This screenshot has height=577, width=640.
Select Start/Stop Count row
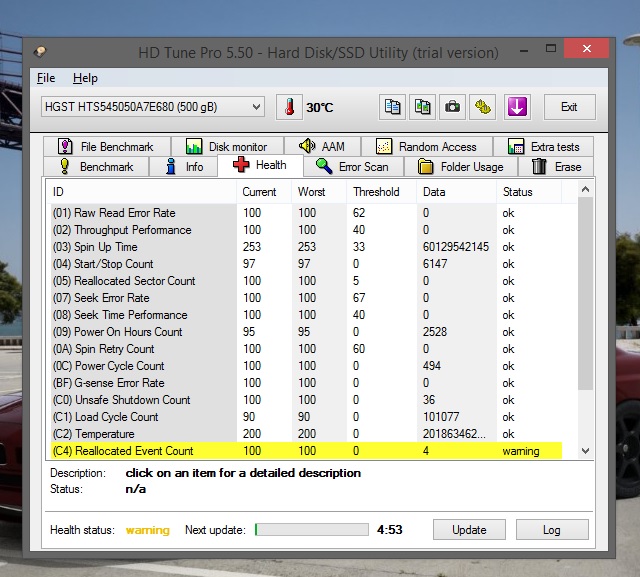tap(306, 264)
